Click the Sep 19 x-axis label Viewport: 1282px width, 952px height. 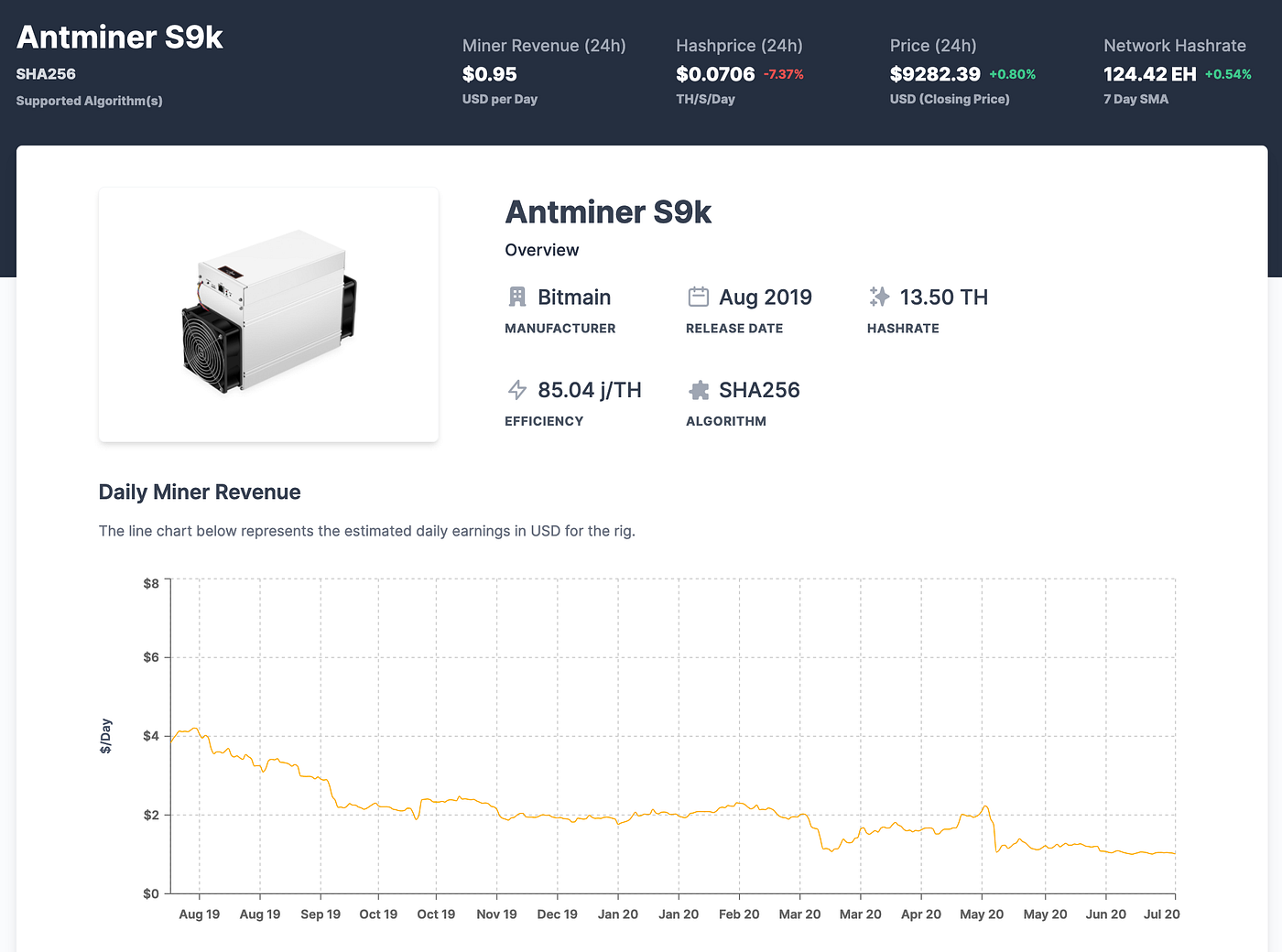pos(320,914)
